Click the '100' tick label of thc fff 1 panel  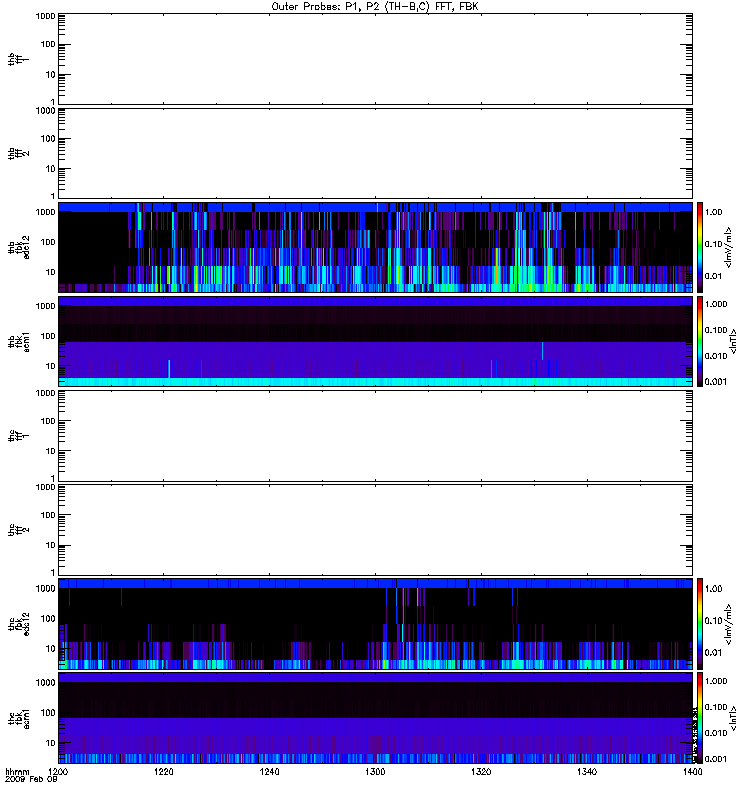(x=48, y=421)
